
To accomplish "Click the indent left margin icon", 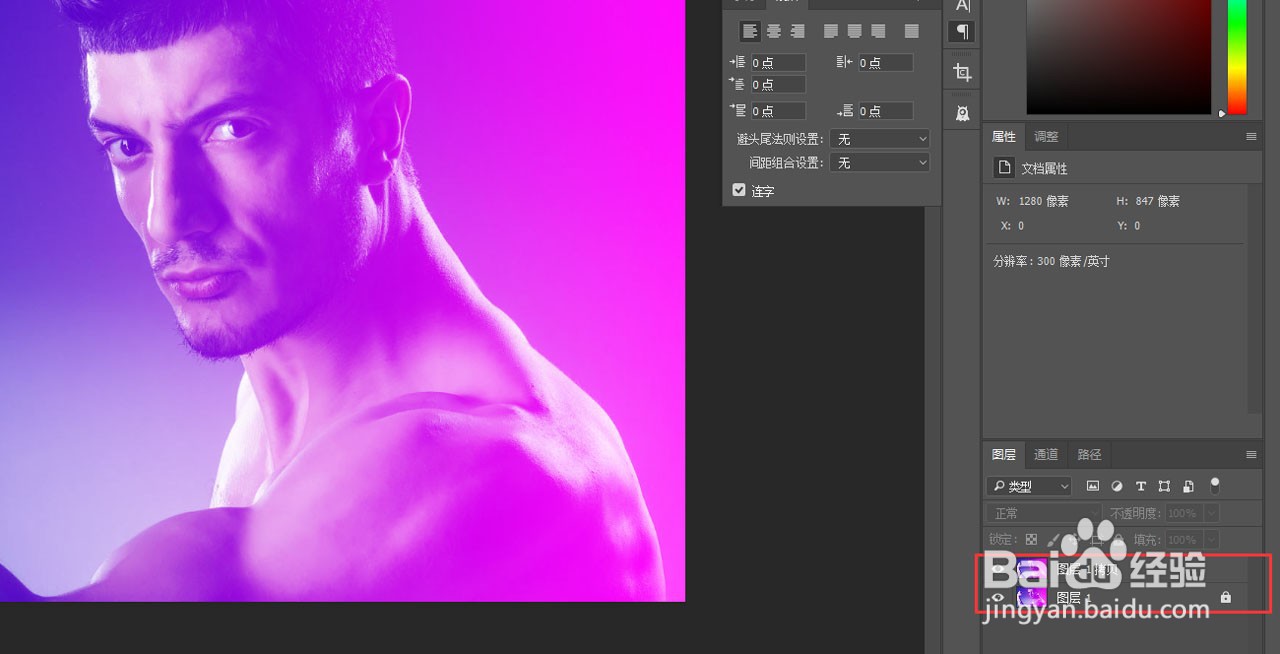I will point(737,62).
